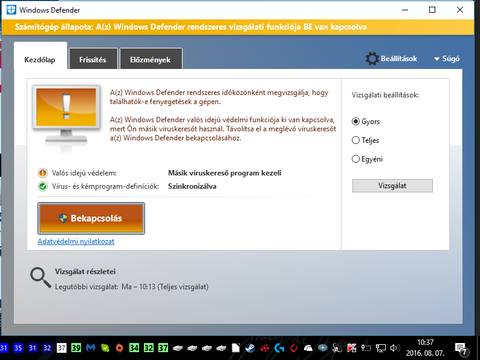Image resolution: width=480 pixels, height=360 pixels.
Task: Click the green definitions check status icon
Action: (43, 186)
